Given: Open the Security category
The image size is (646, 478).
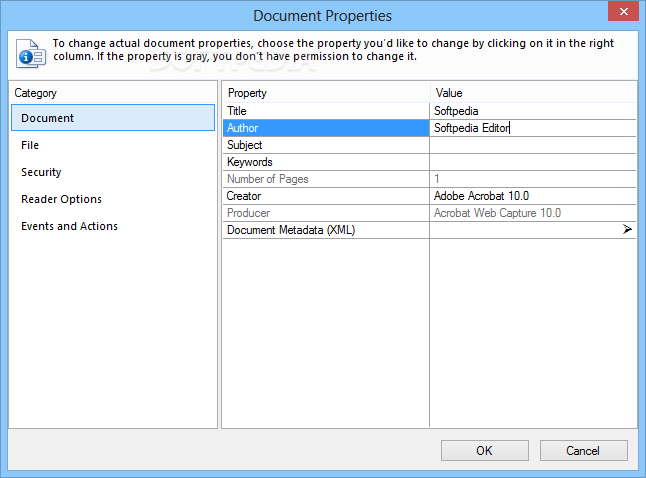Looking at the screenshot, I should coord(113,172).
